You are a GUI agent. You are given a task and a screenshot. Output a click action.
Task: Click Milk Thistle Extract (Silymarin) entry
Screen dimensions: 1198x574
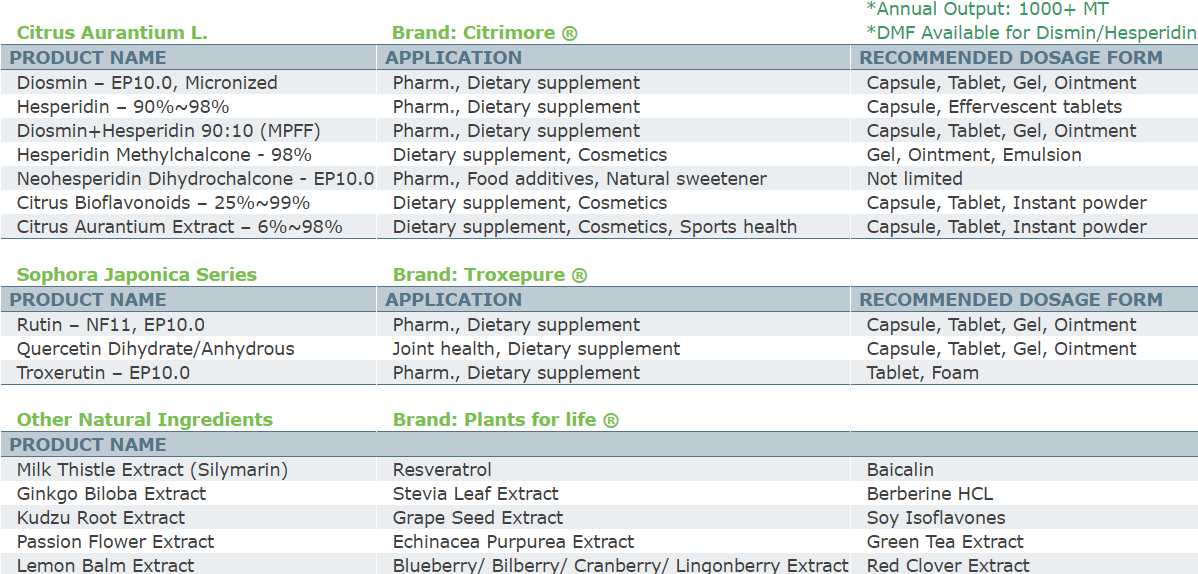click(152, 470)
